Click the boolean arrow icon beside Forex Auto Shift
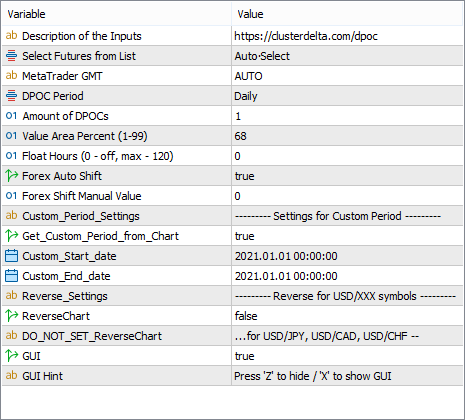This screenshot has height=420, width=465. (11, 176)
